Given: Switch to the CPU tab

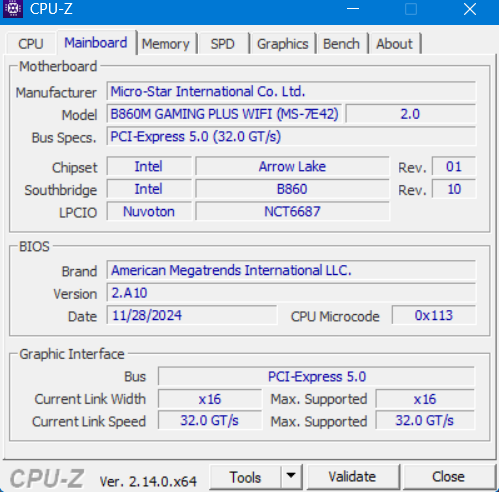Looking at the screenshot, I should (x=31, y=44).
